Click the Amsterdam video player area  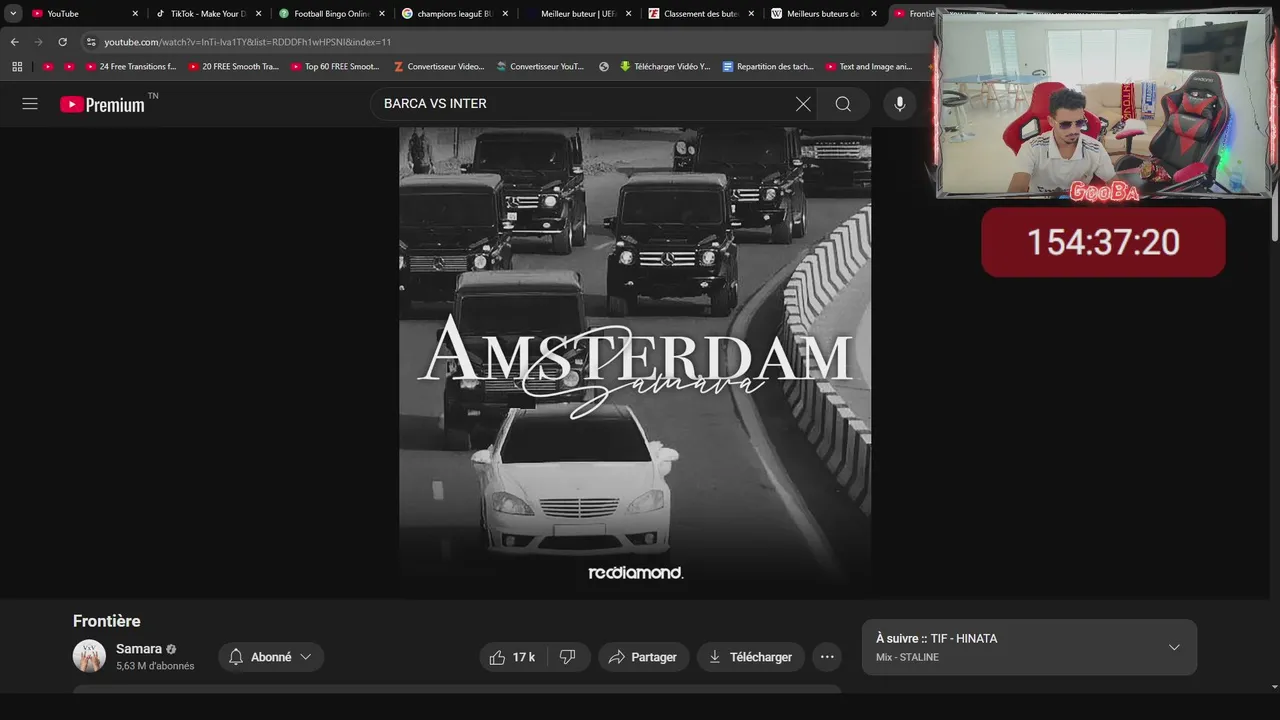(635, 362)
